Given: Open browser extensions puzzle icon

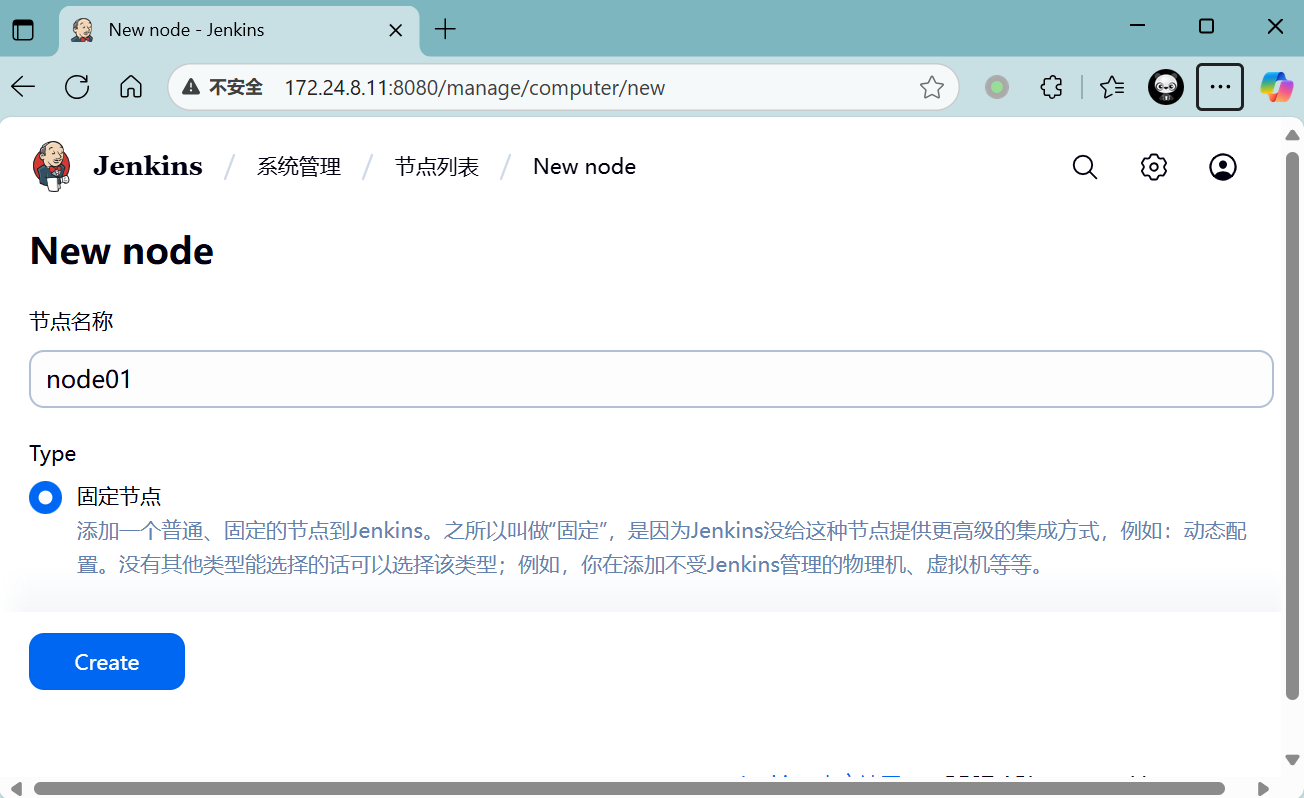Looking at the screenshot, I should (1051, 87).
